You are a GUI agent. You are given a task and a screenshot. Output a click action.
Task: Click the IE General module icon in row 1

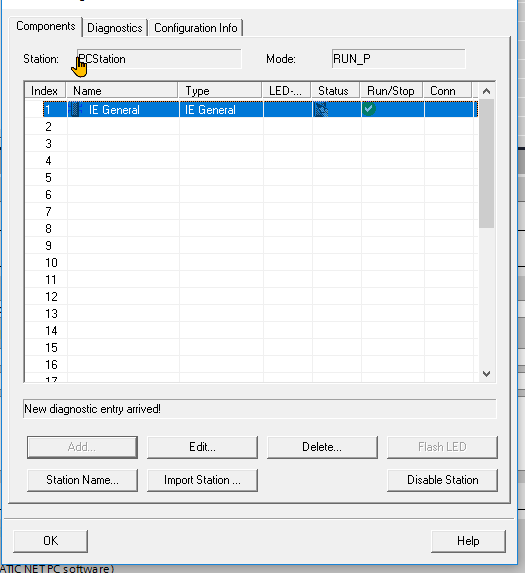click(x=75, y=109)
